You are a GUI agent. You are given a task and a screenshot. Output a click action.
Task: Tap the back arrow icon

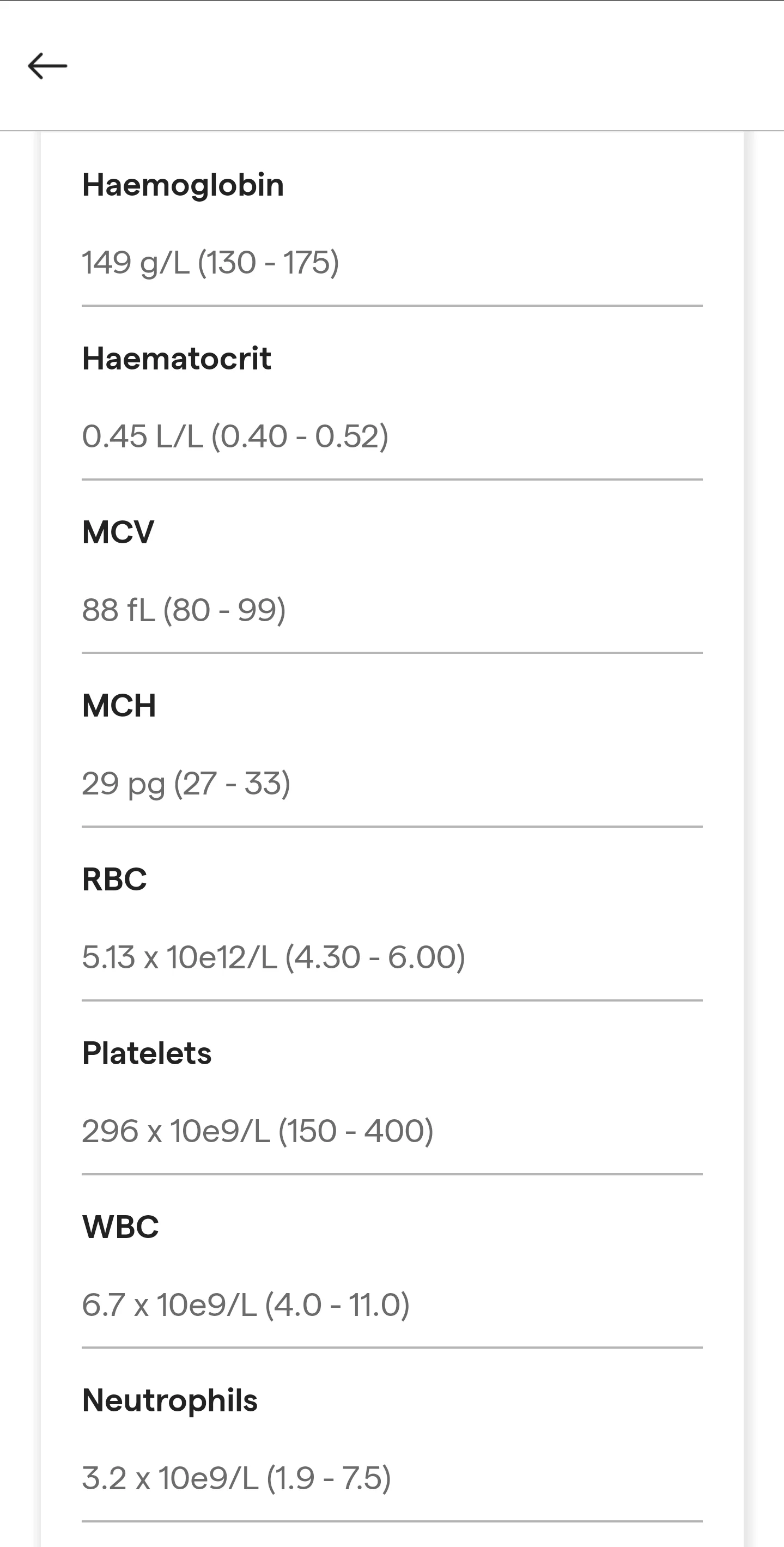point(47,65)
